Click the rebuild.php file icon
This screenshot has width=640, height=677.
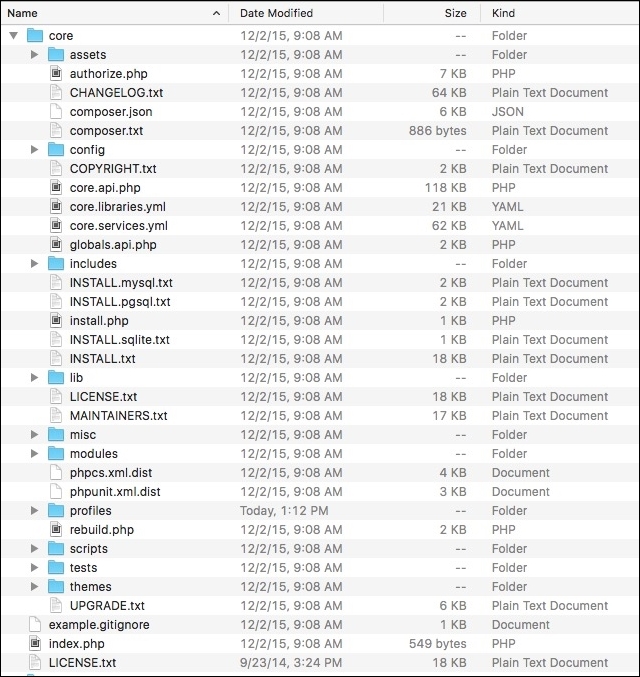coord(56,529)
